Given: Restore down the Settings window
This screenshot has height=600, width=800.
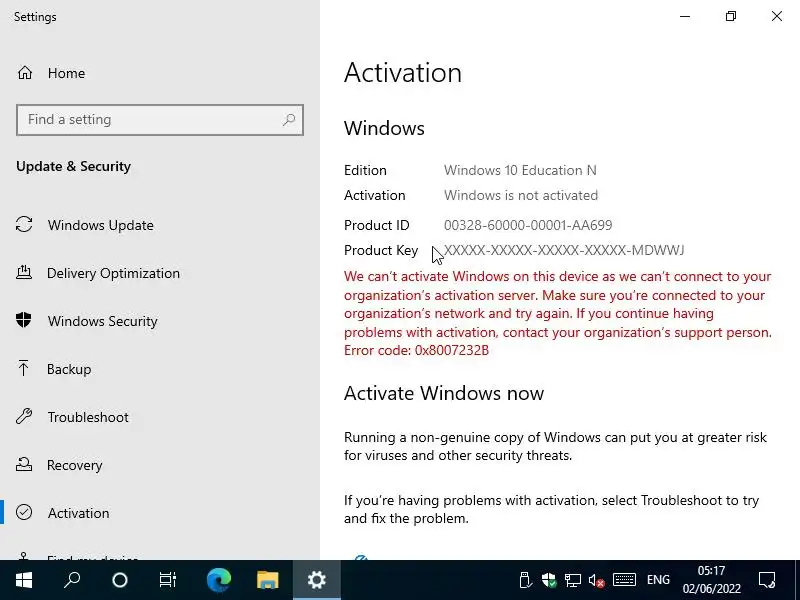Looking at the screenshot, I should [731, 16].
